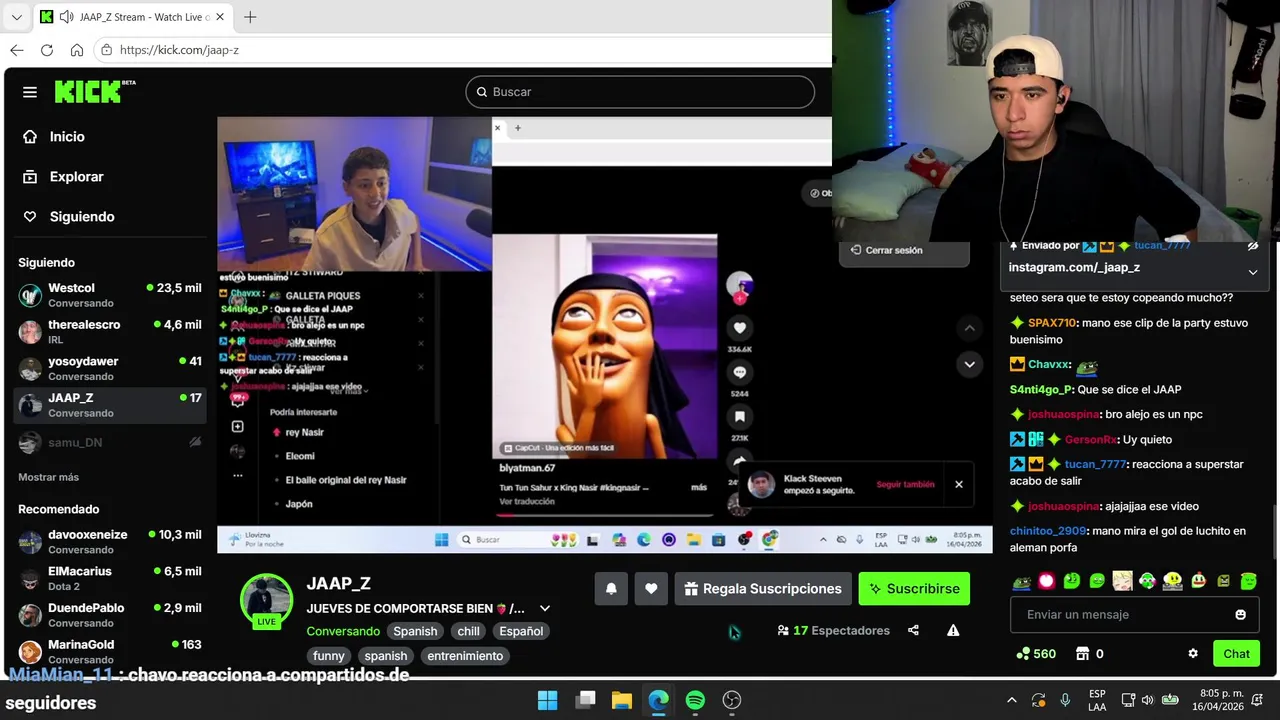The height and width of the screenshot is (720, 1280).
Task: Show hidden tray icons chevron
Action: pos(1011,700)
